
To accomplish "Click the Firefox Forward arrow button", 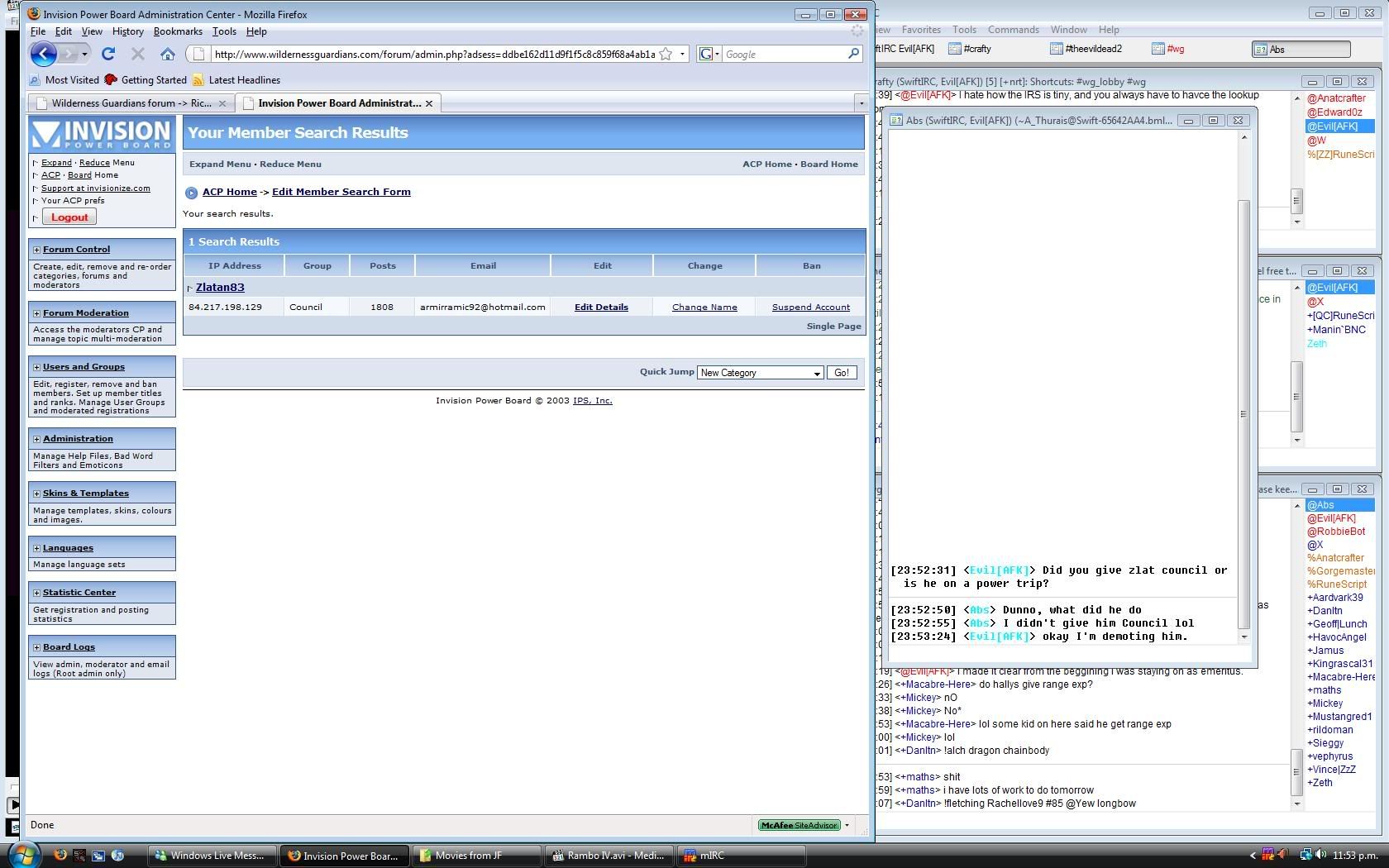I will [x=68, y=55].
